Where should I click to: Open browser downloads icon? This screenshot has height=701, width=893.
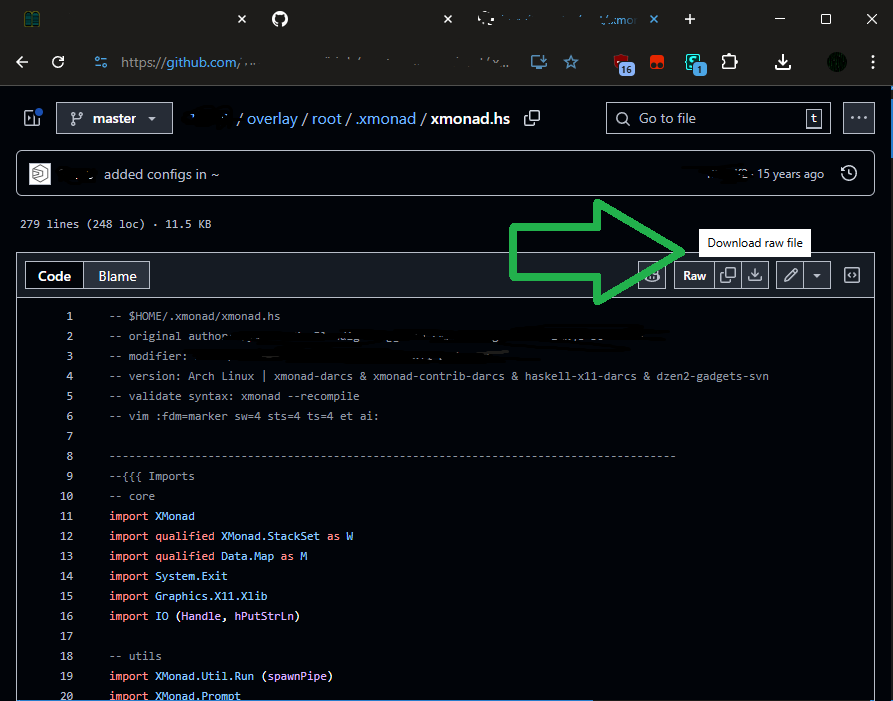click(x=783, y=62)
